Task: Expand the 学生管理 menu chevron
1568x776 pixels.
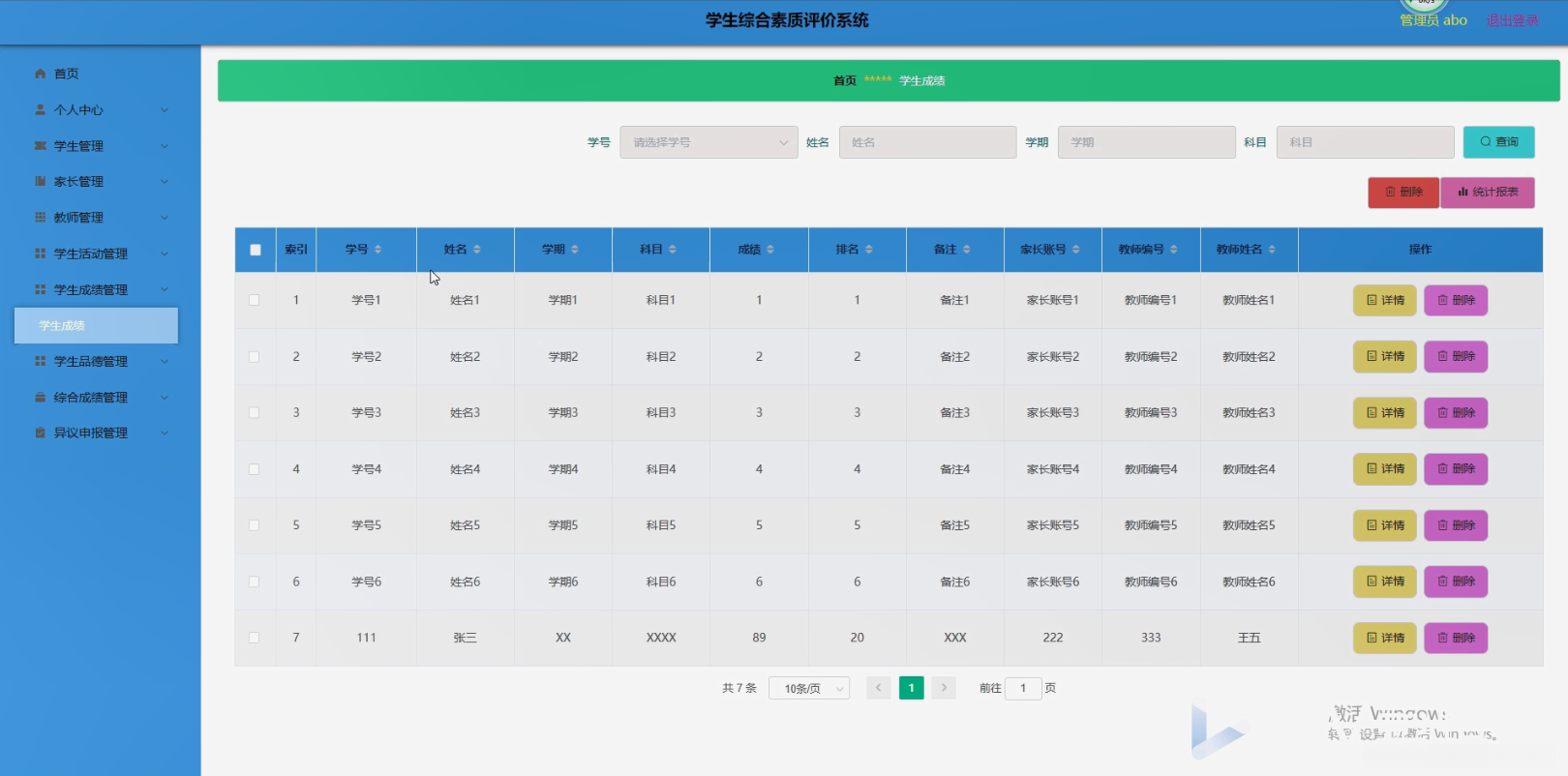Action: pyautogui.click(x=165, y=145)
